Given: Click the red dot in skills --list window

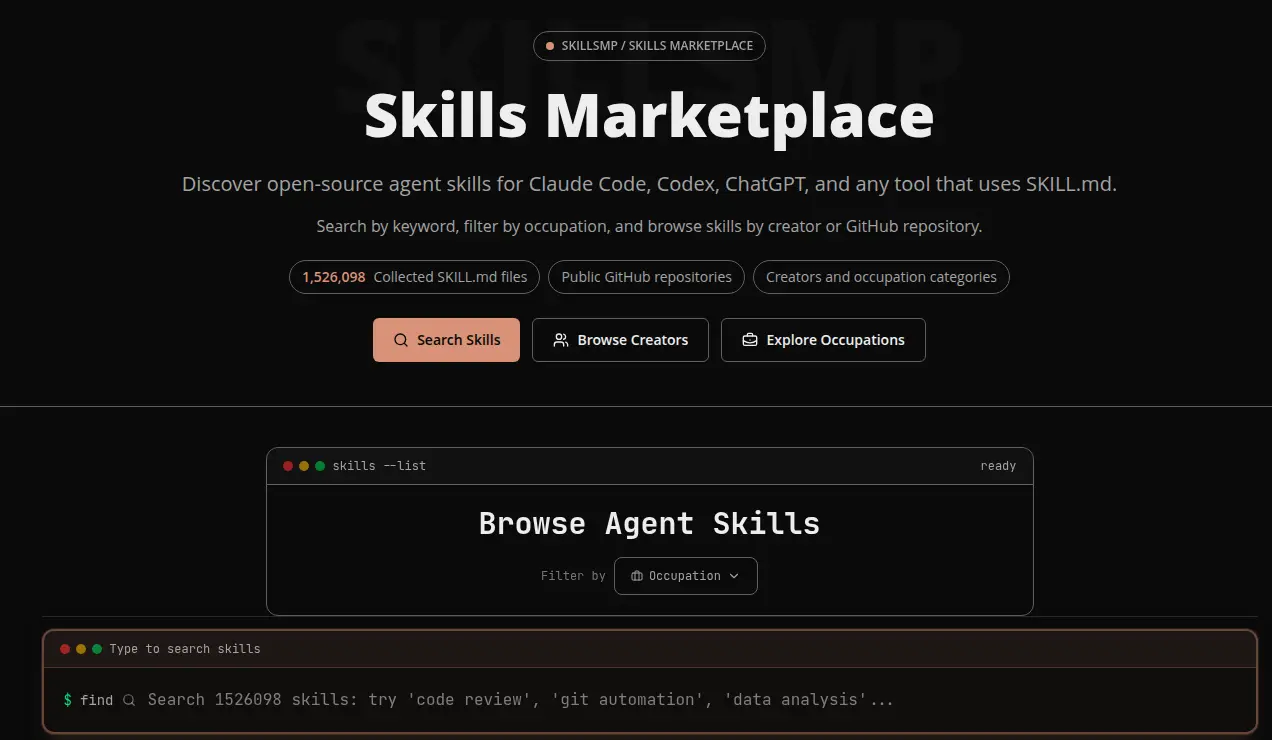Looking at the screenshot, I should [288, 466].
